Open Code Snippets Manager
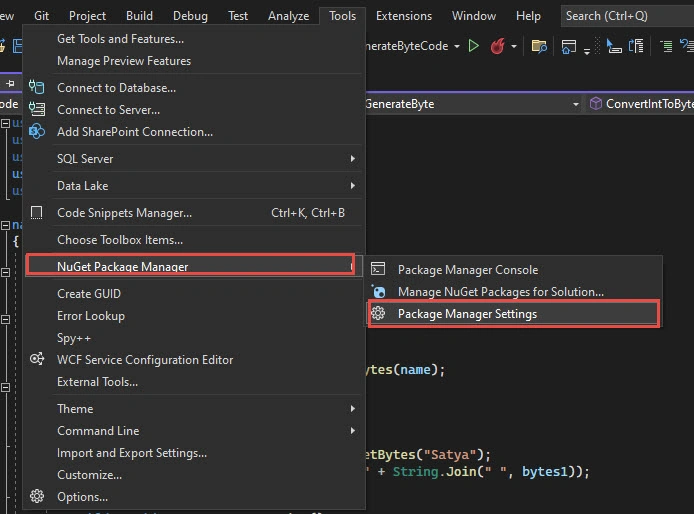Image resolution: width=694 pixels, height=514 pixels. 194,213
